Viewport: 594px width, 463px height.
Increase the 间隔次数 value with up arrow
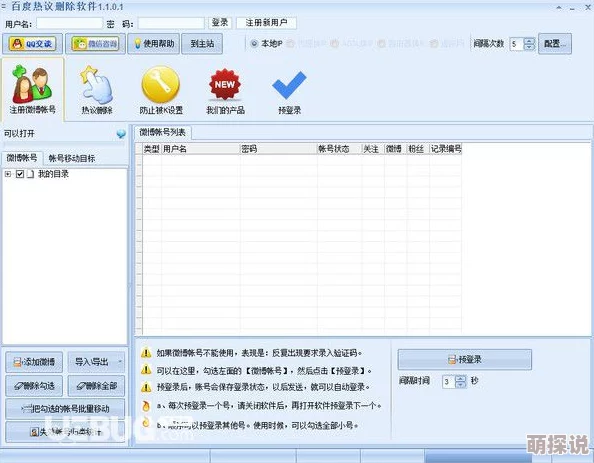pos(529,41)
